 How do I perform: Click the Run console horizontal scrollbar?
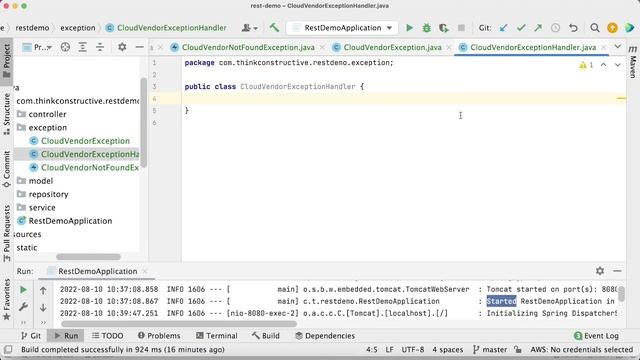point(179,324)
